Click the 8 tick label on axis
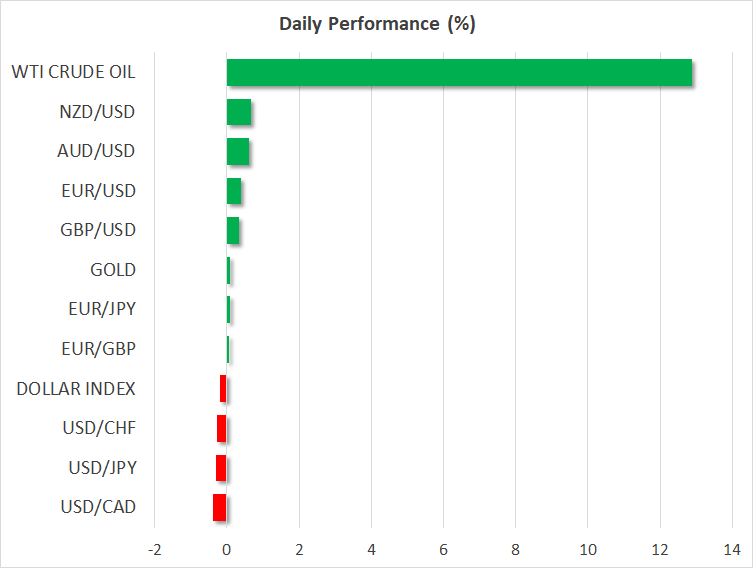The width and height of the screenshot is (753, 568). click(x=515, y=549)
